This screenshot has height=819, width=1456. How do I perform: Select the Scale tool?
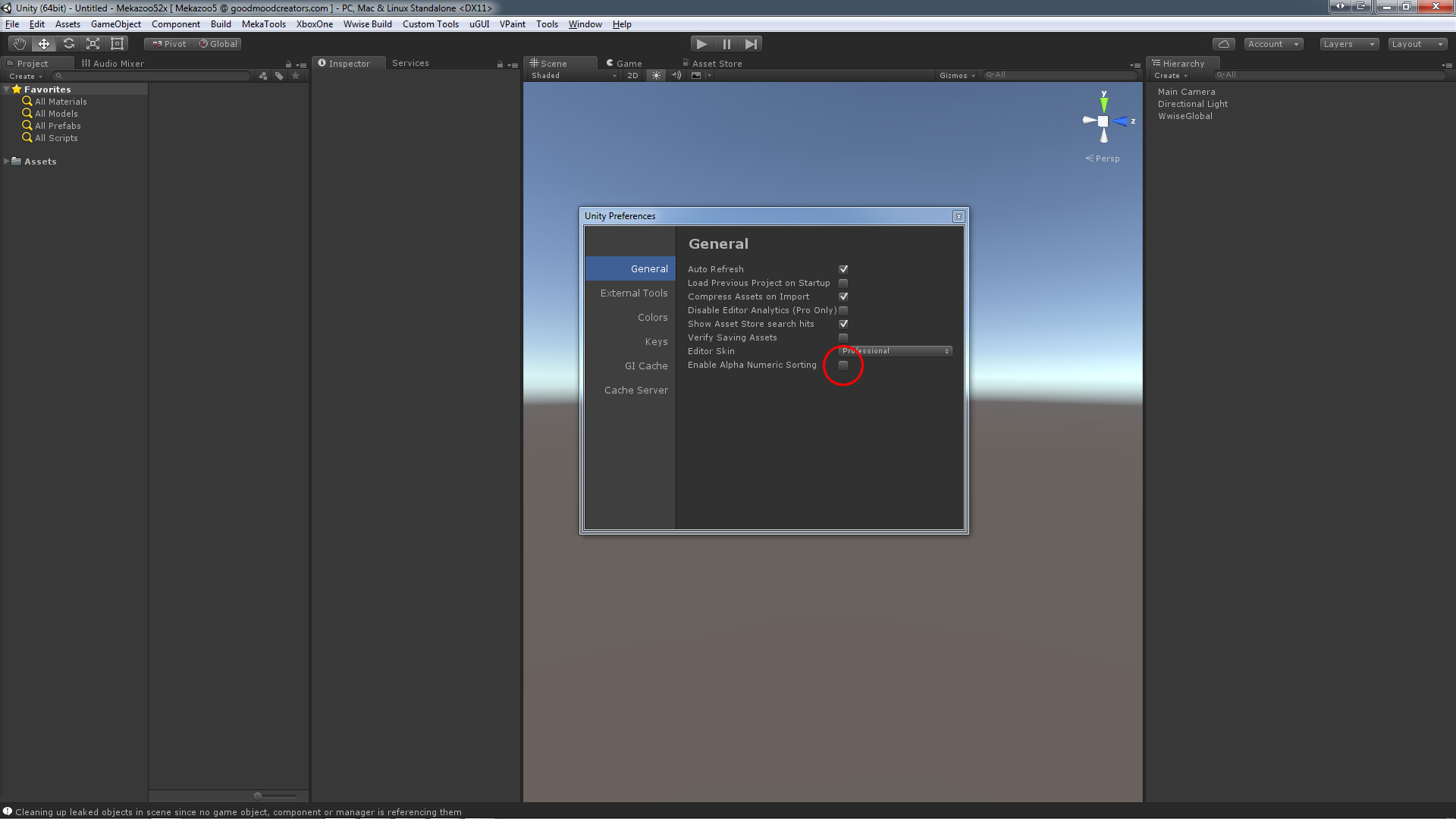pyautogui.click(x=92, y=43)
